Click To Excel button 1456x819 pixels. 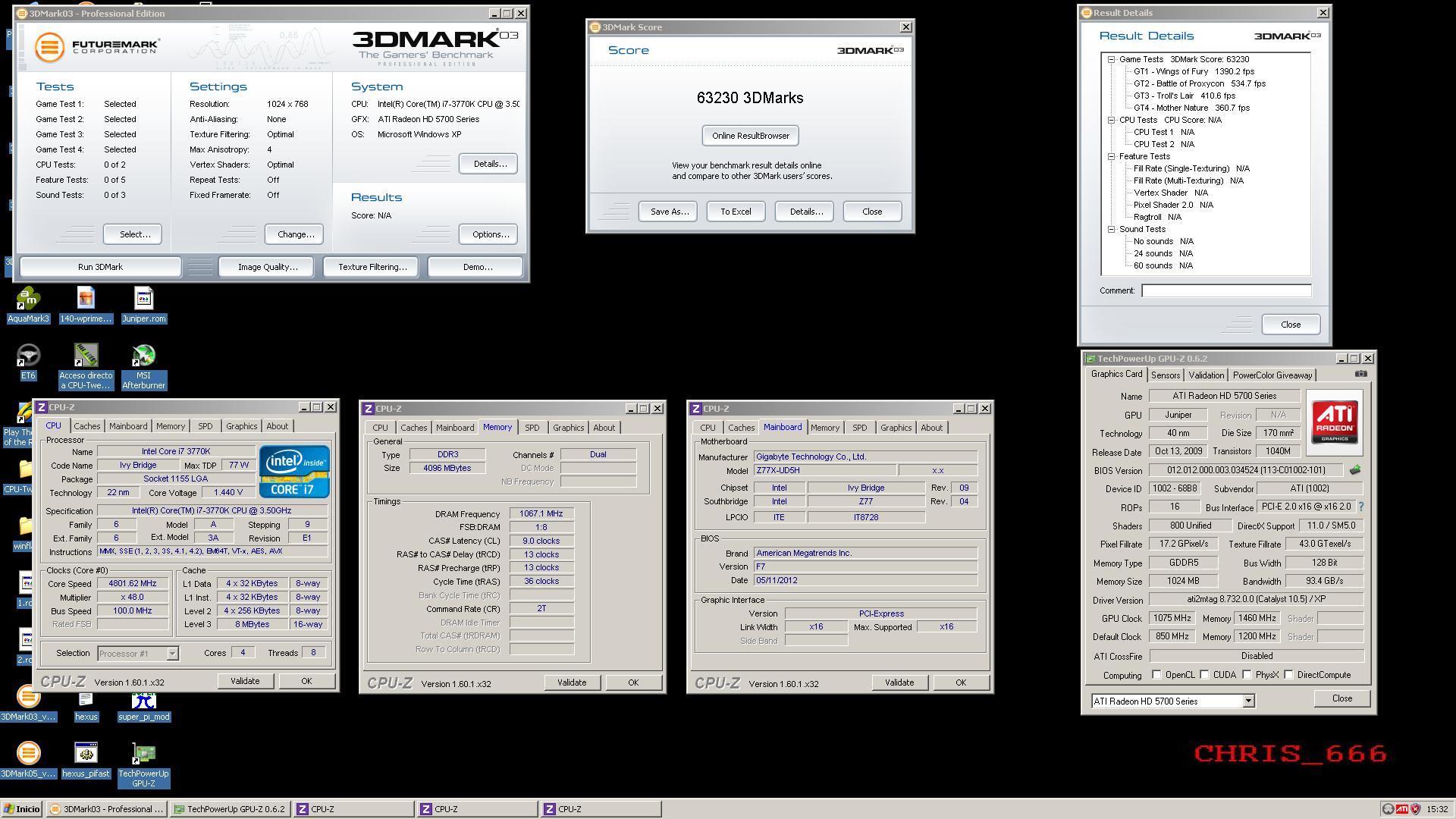point(736,212)
